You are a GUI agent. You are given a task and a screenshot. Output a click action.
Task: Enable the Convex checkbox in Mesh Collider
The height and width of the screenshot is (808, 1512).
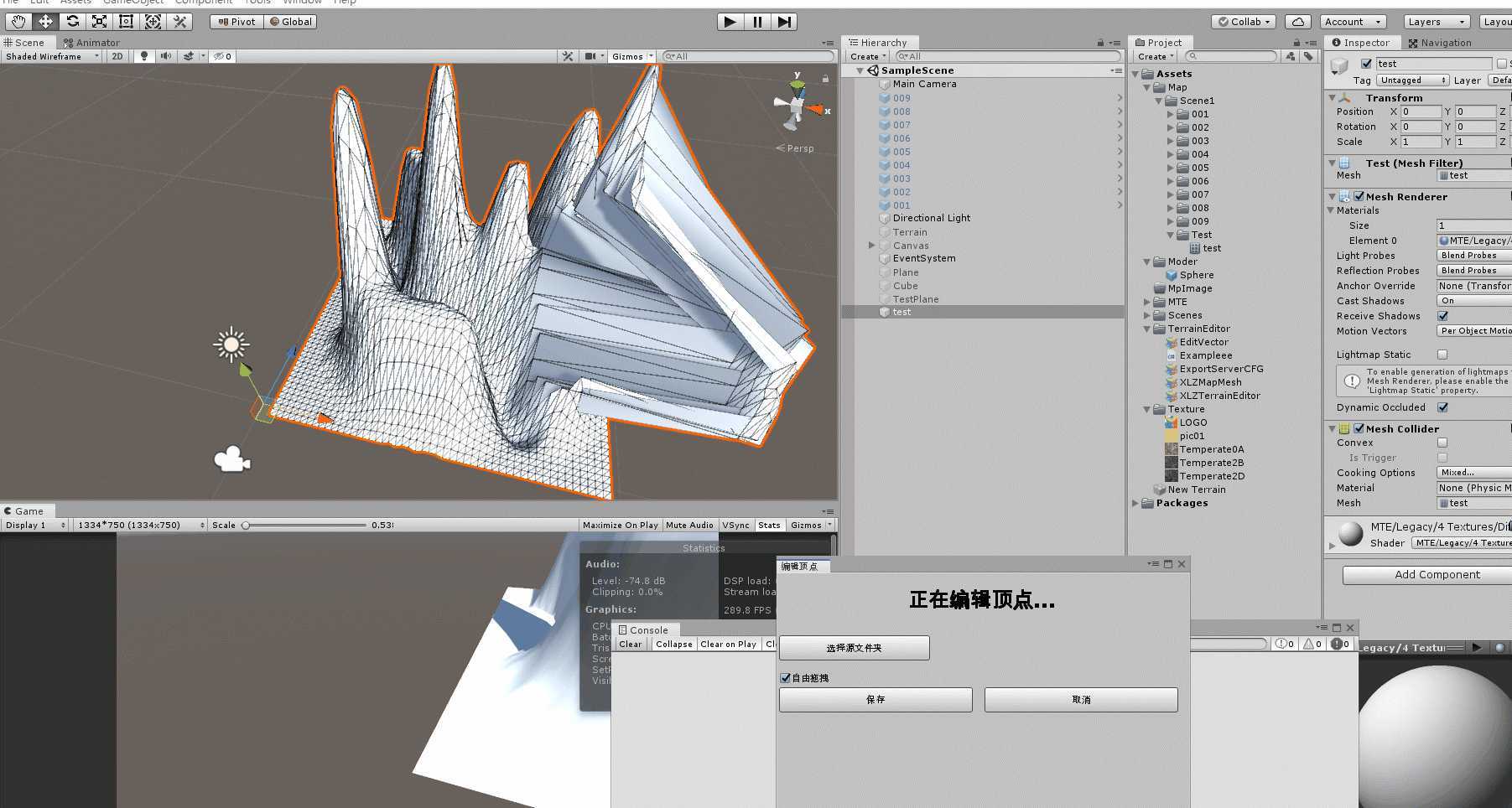pyautogui.click(x=1442, y=443)
